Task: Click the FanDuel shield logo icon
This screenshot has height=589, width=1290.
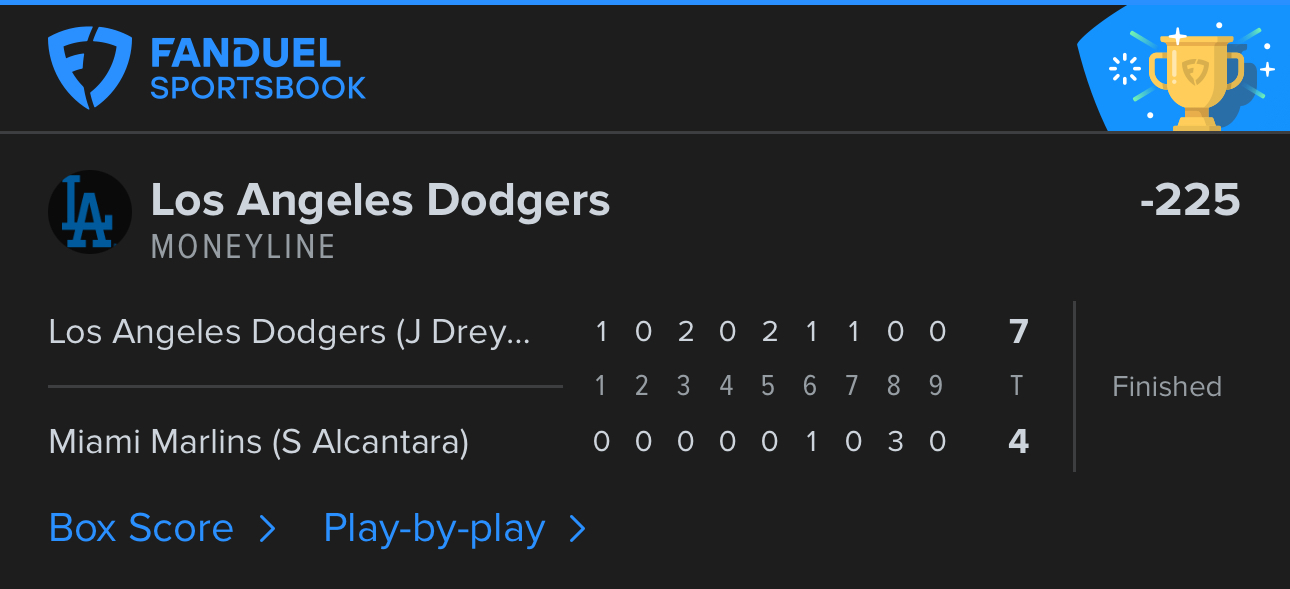Action: pyautogui.click(x=90, y=67)
